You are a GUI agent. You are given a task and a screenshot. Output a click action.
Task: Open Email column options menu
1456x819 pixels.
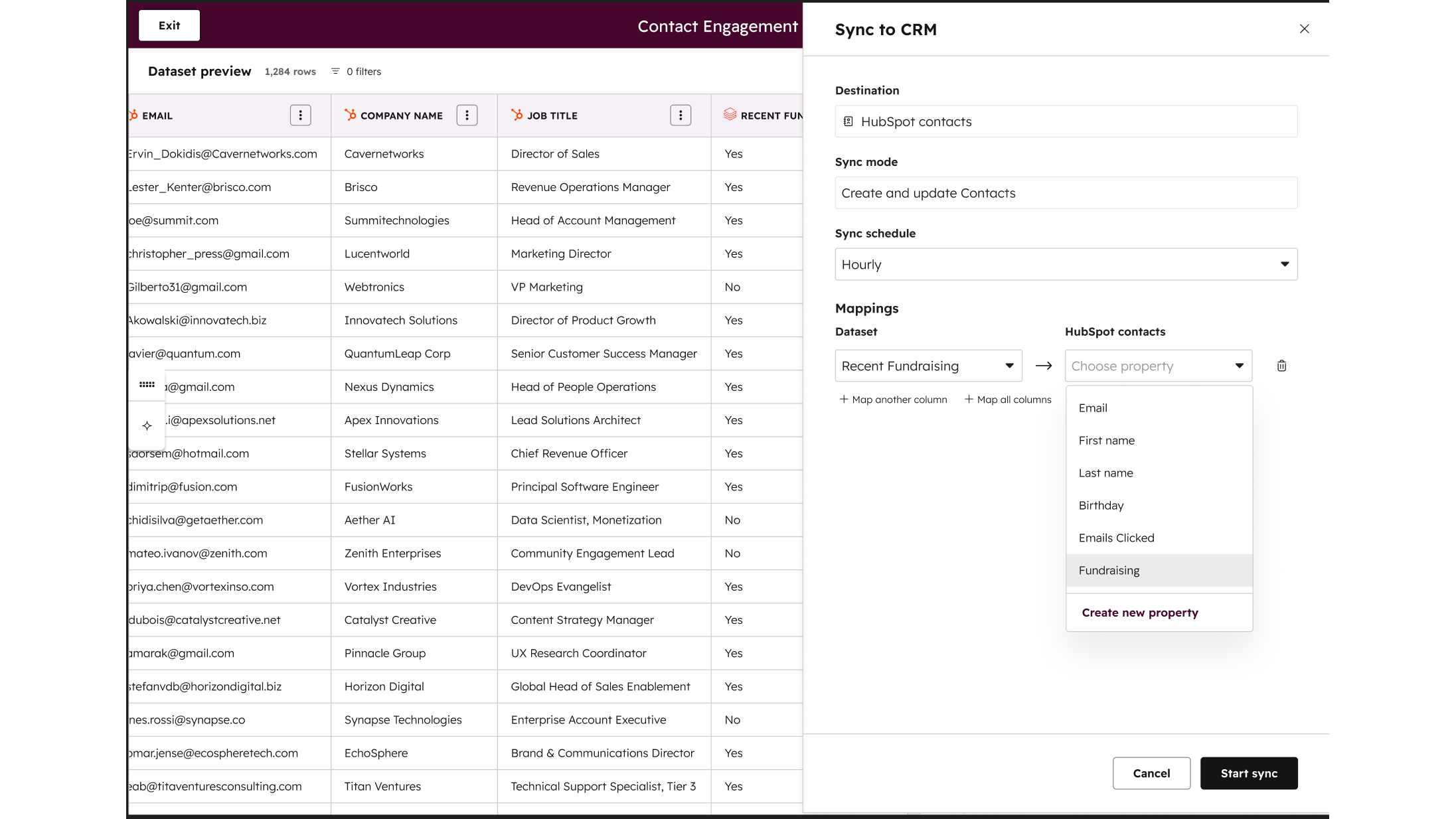pyautogui.click(x=300, y=115)
